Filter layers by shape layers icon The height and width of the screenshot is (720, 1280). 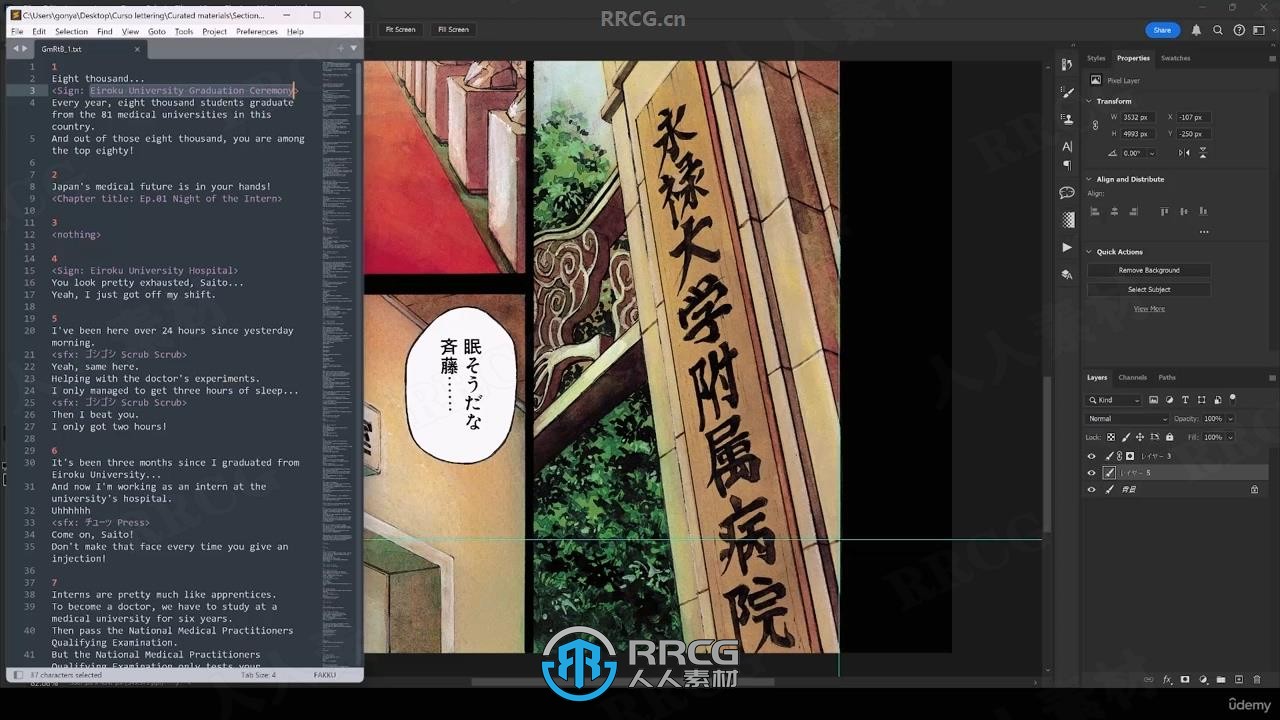[x=1201, y=400]
